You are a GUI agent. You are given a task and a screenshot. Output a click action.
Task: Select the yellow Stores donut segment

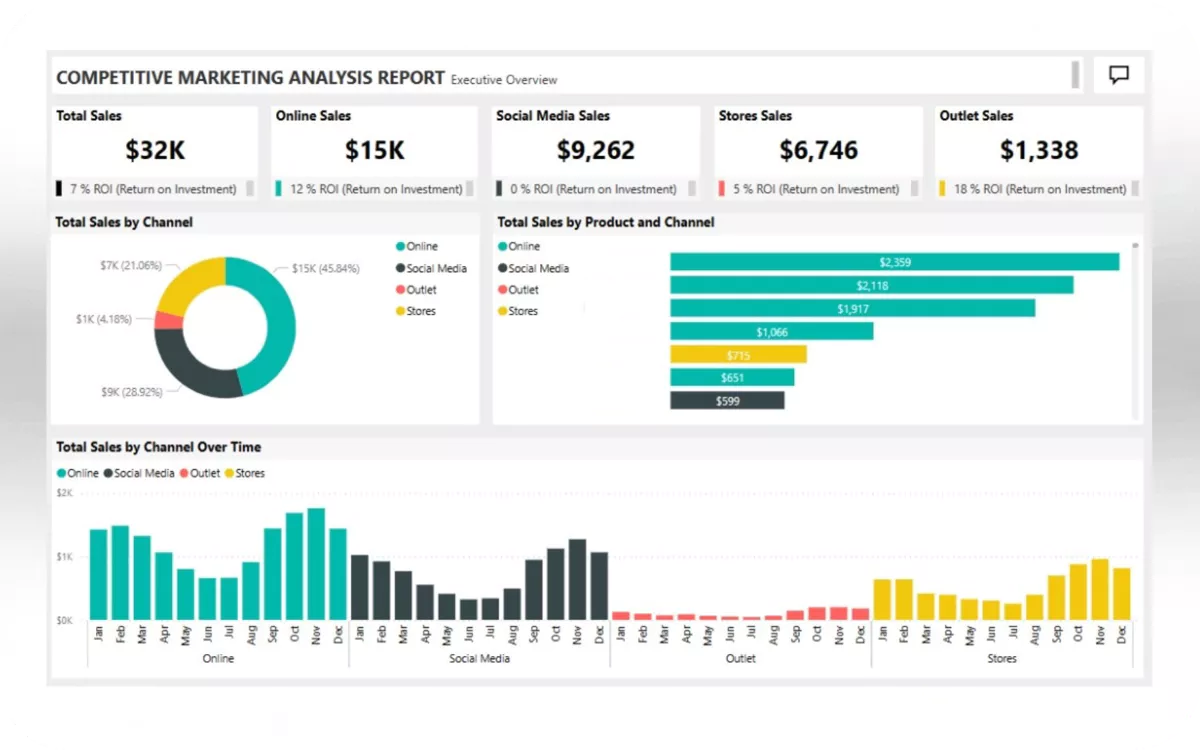pos(192,282)
